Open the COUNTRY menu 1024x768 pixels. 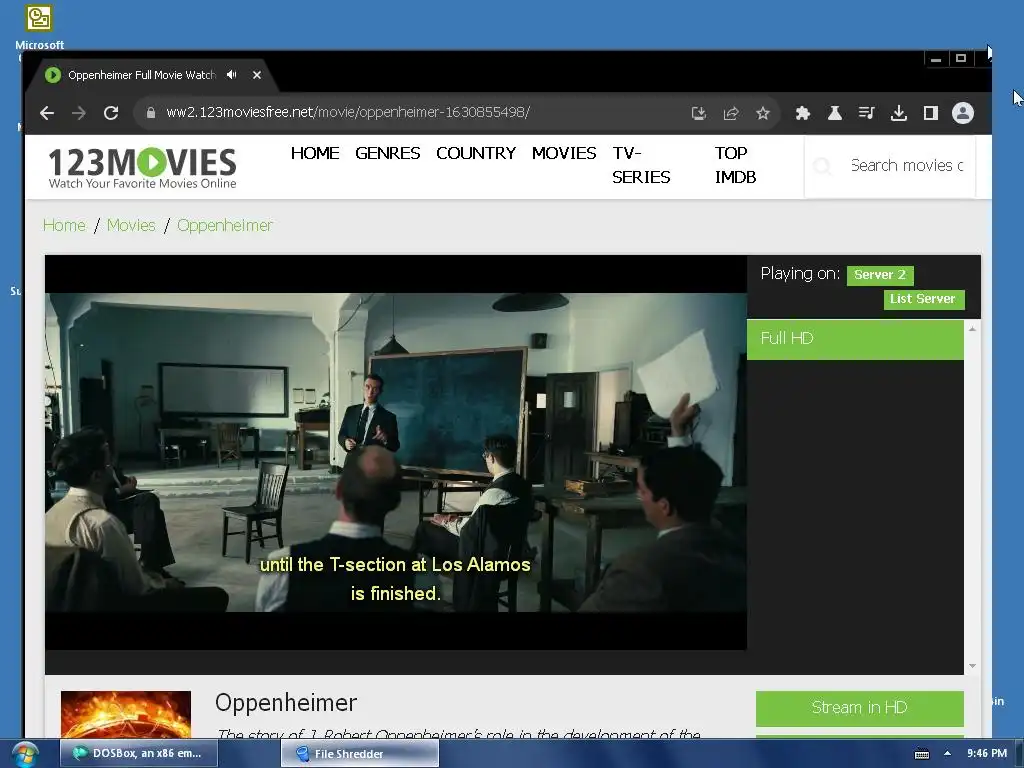point(475,153)
